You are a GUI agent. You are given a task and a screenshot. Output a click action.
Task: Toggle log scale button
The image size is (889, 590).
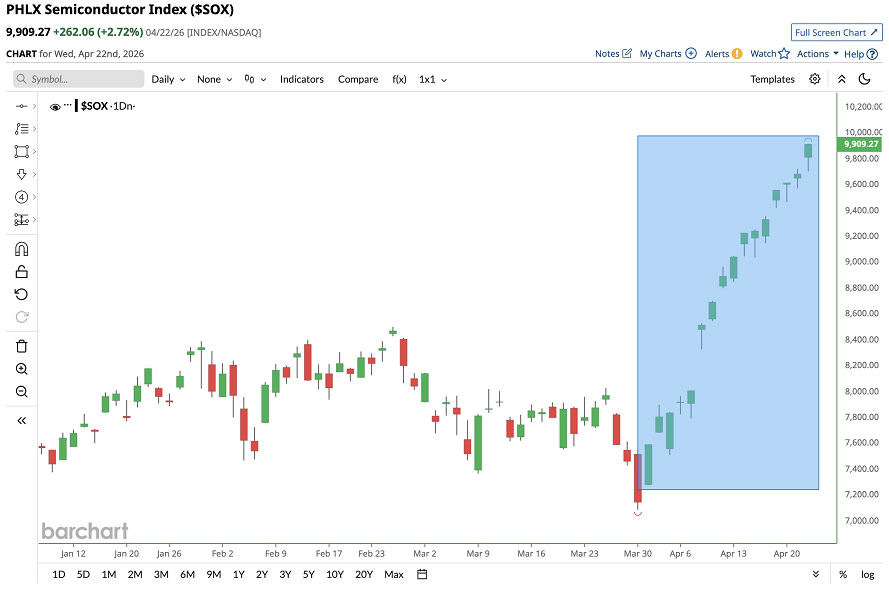pos(867,574)
